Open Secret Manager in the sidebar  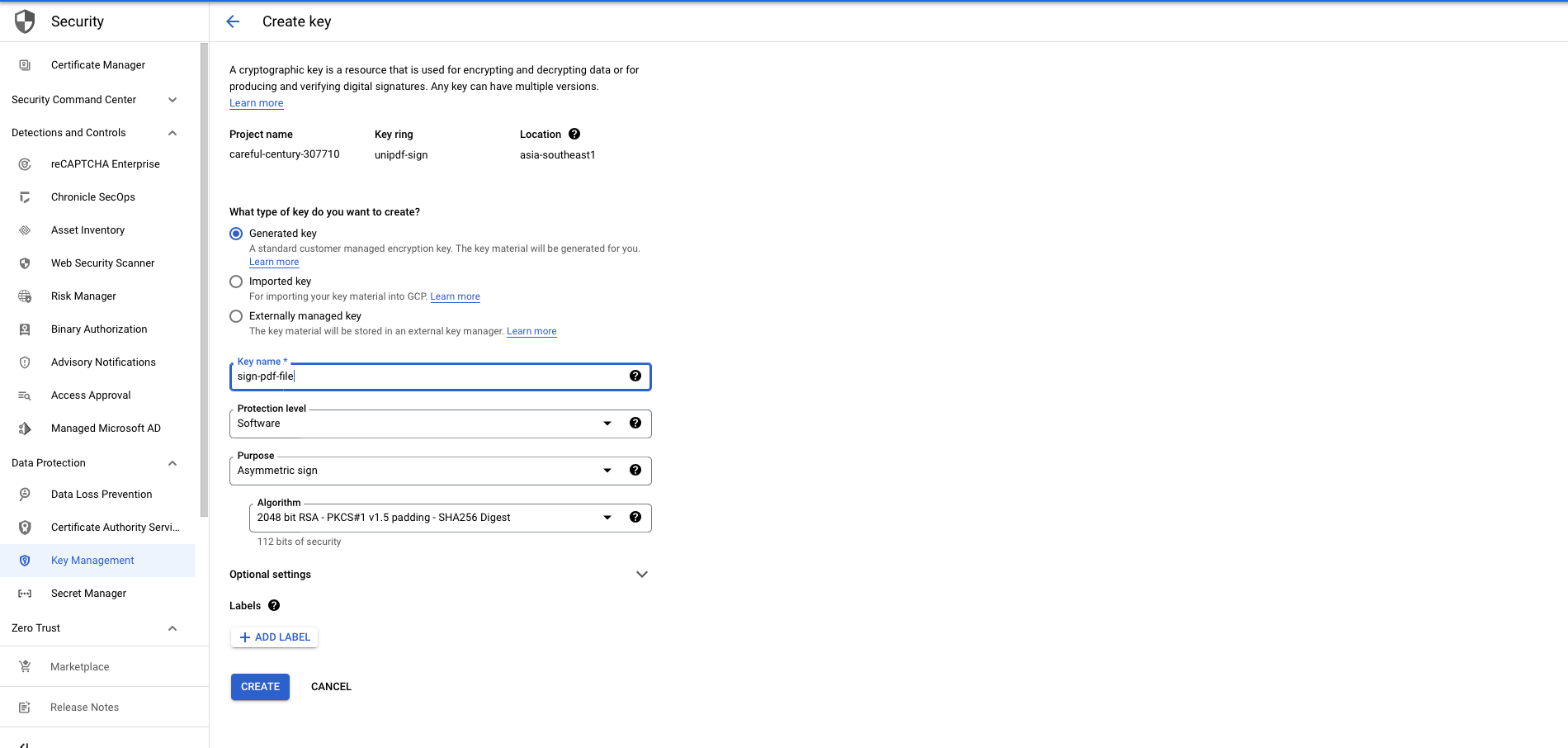[88, 593]
